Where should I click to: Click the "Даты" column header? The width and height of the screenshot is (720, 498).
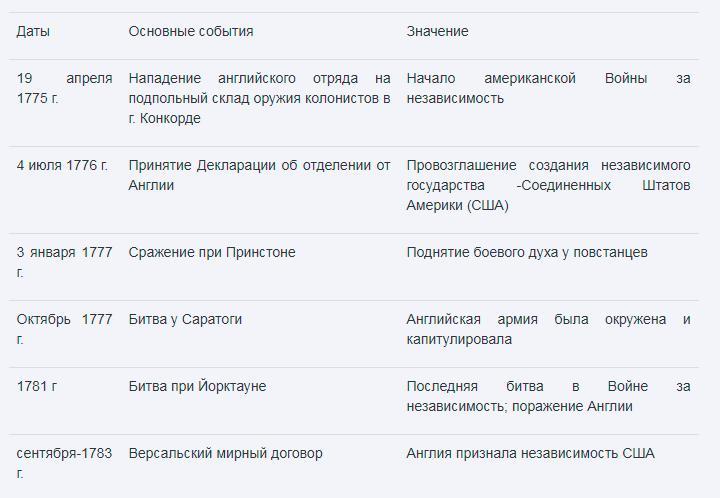(33, 31)
